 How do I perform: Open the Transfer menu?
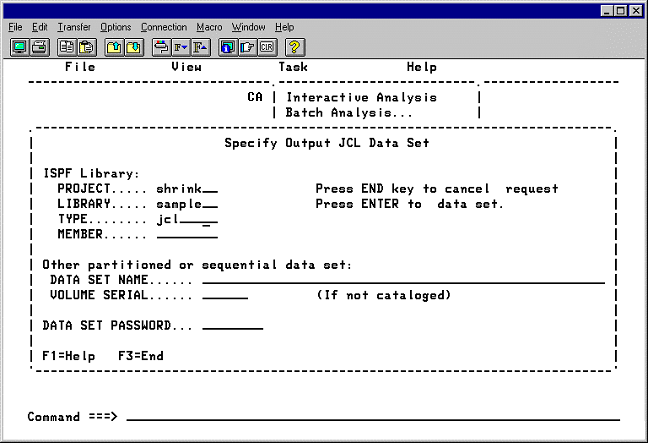click(73, 27)
